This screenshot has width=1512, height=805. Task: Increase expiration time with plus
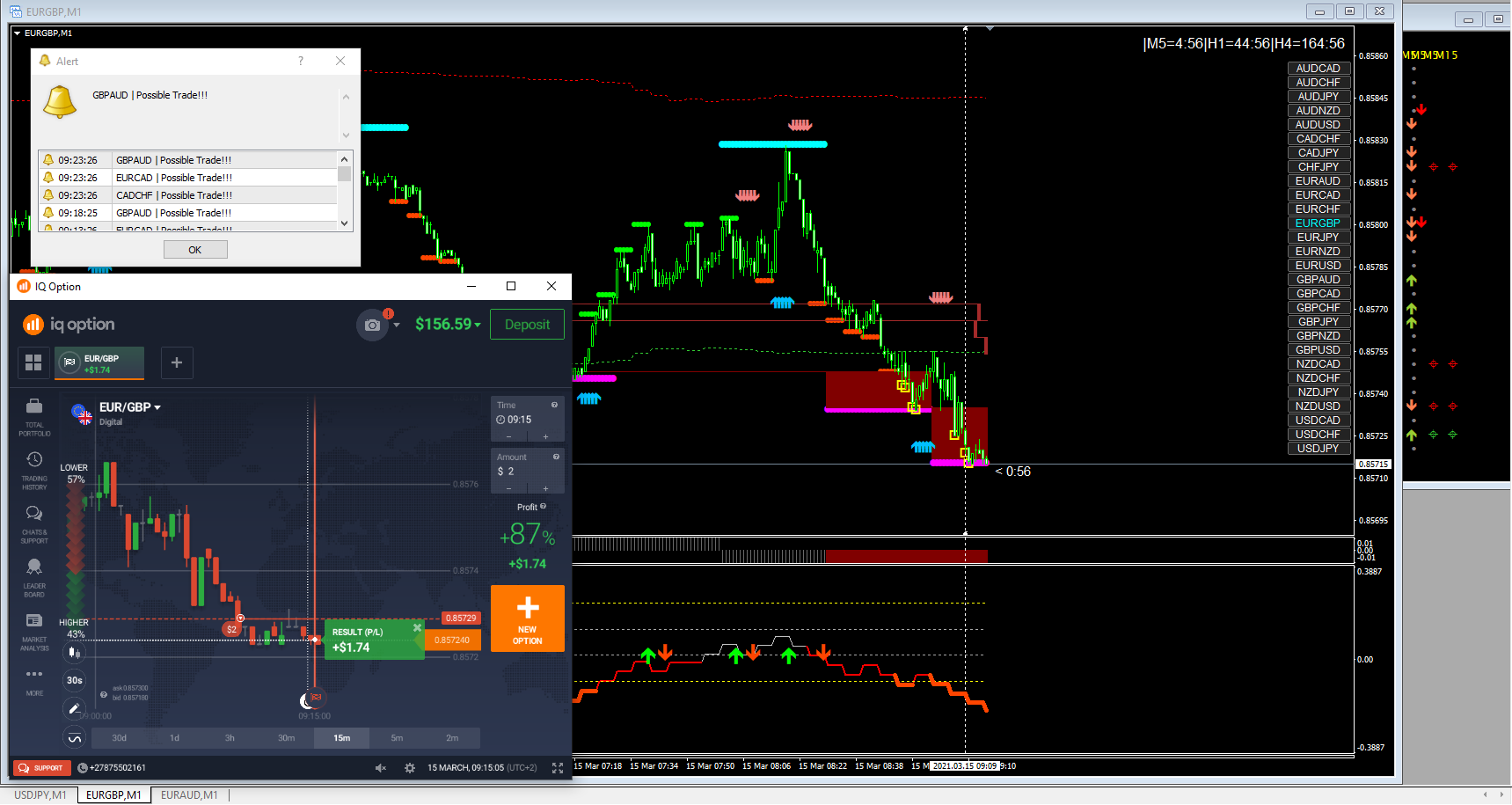(x=545, y=436)
